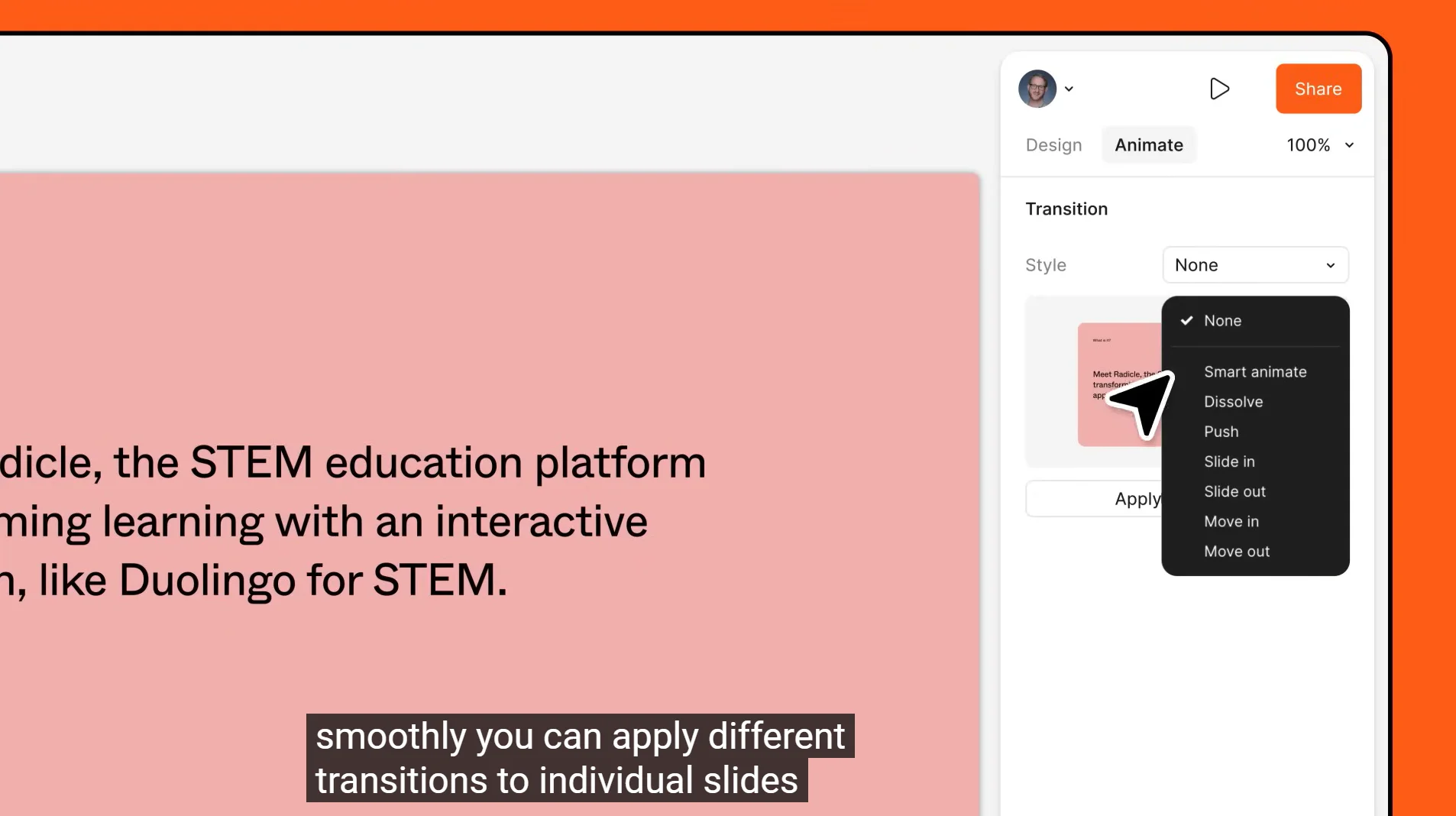Pick Dissolve from the transition list
The width and height of the screenshot is (1456, 816).
(1233, 402)
